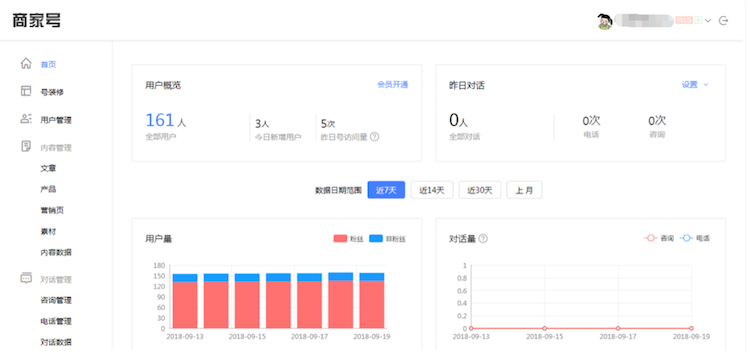
Task: Click the 161 total users number
Action: (159, 120)
